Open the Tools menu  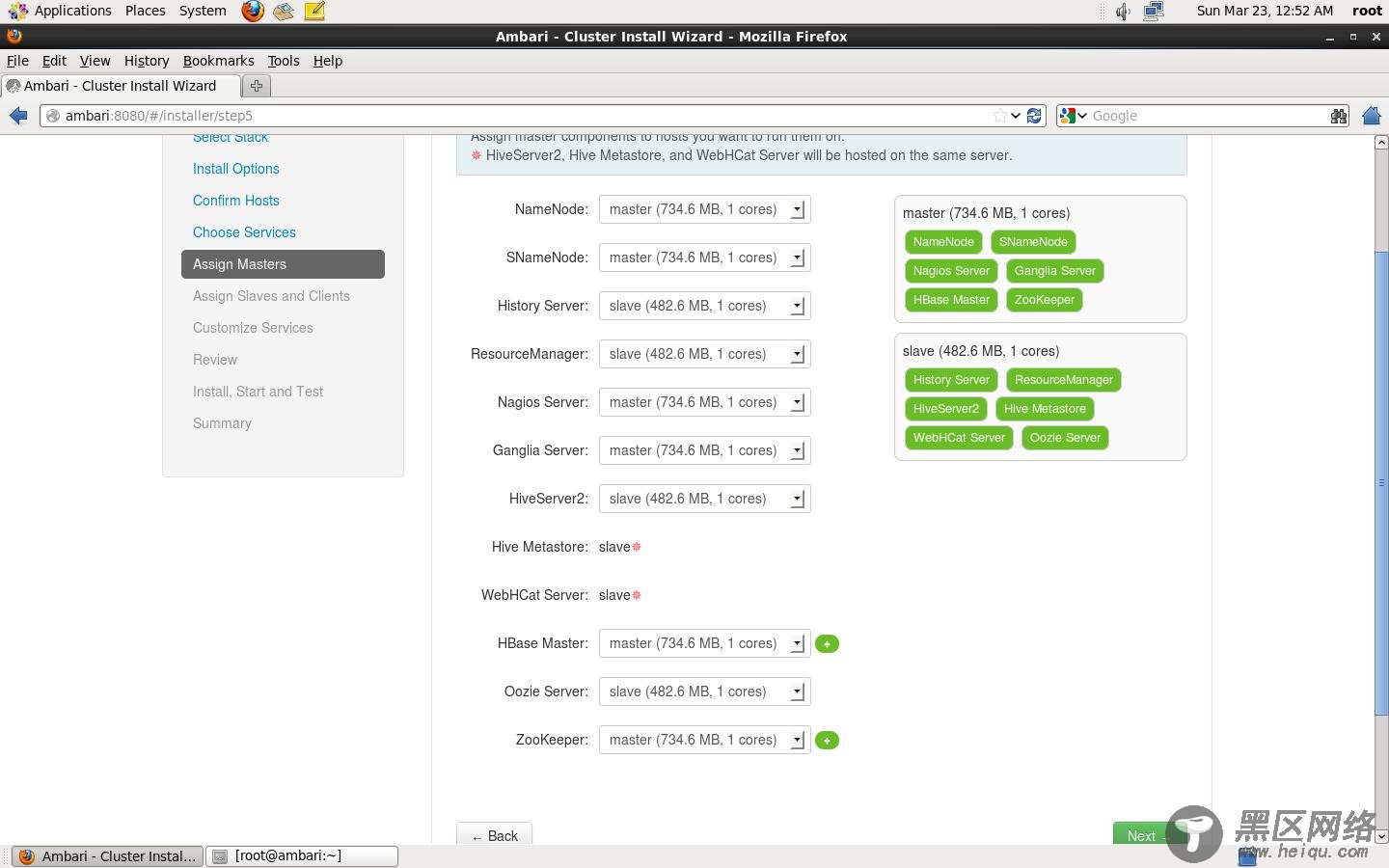[x=284, y=61]
